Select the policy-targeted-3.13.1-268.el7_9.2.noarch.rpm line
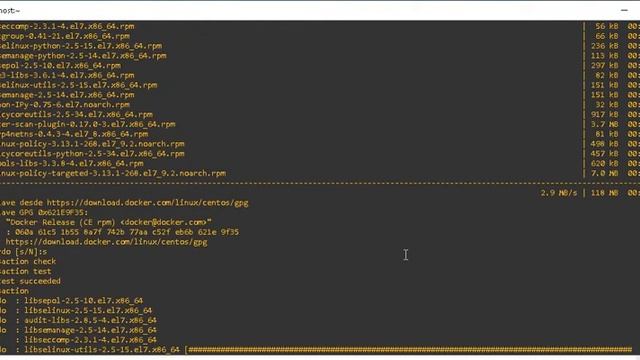This screenshot has height=360, width=640. 113,173
